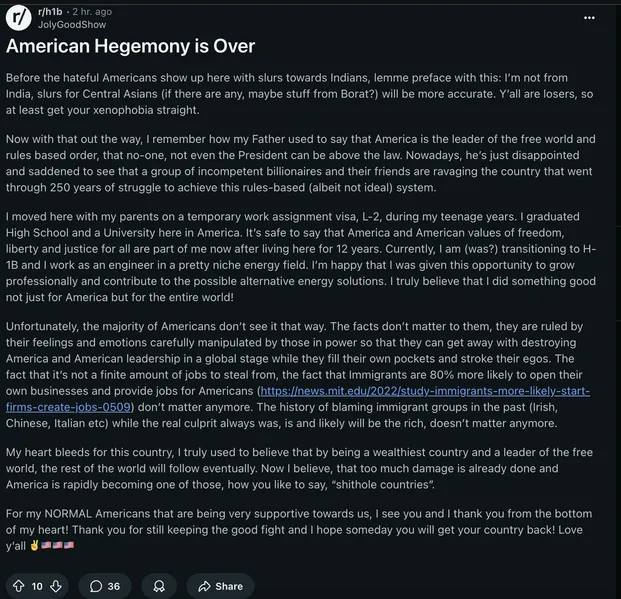Click the post title American Hegemony is Over
The height and width of the screenshot is (599, 621).
coord(131,46)
